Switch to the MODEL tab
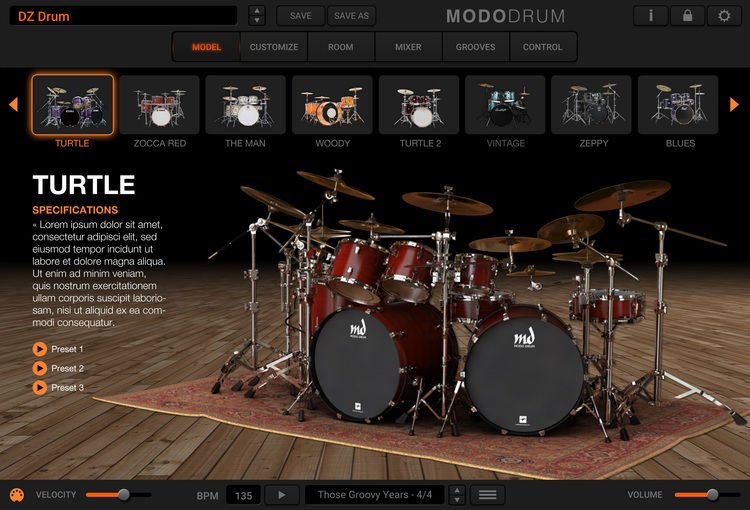Screen dimensions: 750x510 [x=207, y=47]
